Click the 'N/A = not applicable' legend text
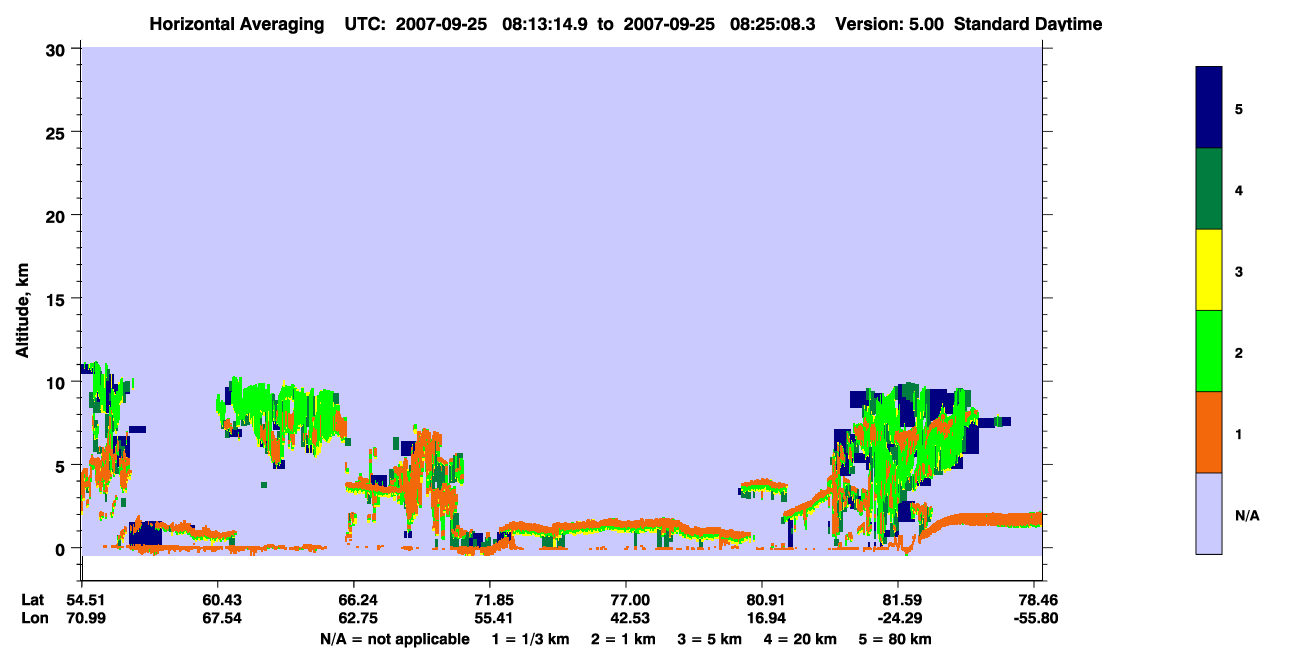Image resolution: width=1300 pixels, height=667 pixels. coord(394,639)
